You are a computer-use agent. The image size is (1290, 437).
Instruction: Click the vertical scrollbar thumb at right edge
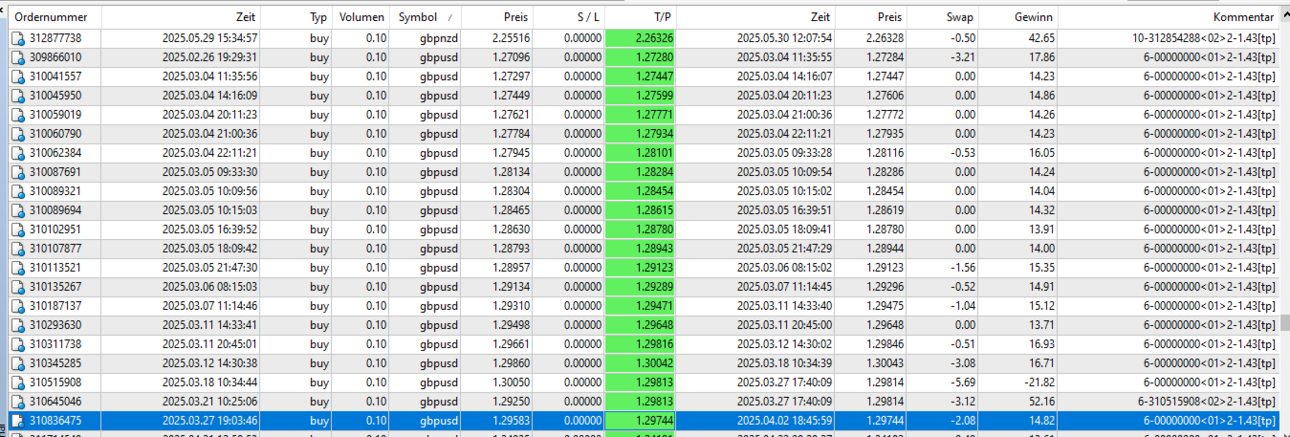[x=1284, y=323]
